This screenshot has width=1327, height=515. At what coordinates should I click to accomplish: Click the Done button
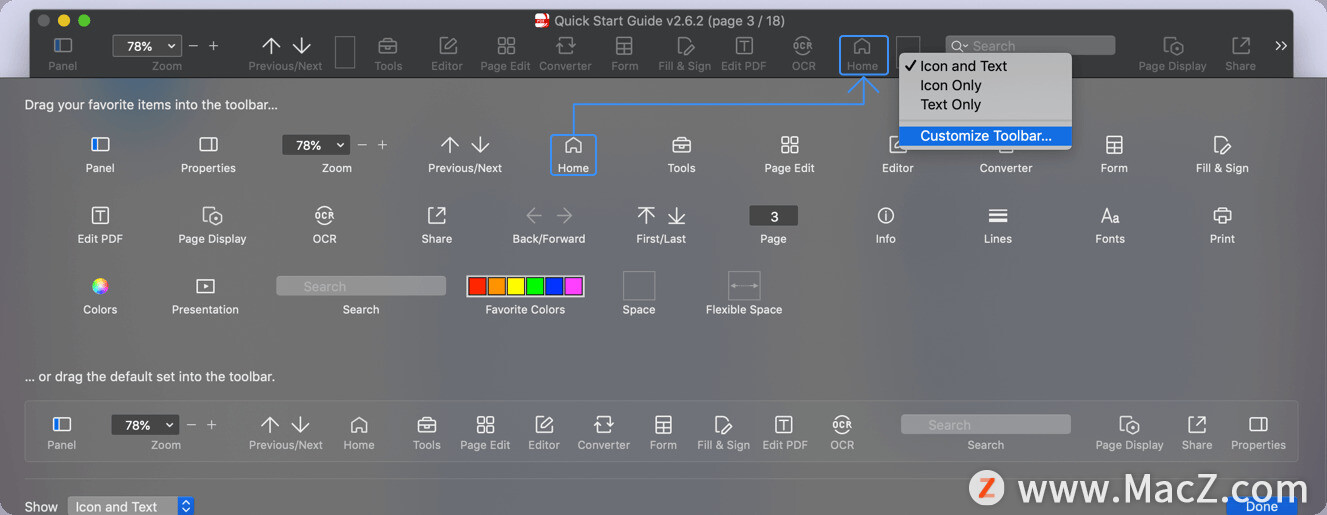click(1261, 506)
